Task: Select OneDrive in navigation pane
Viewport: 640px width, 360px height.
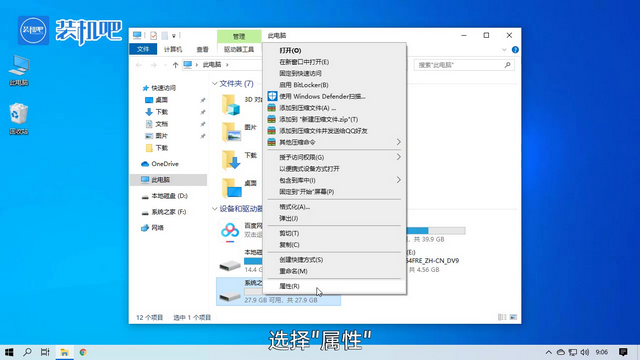Action: click(x=164, y=164)
